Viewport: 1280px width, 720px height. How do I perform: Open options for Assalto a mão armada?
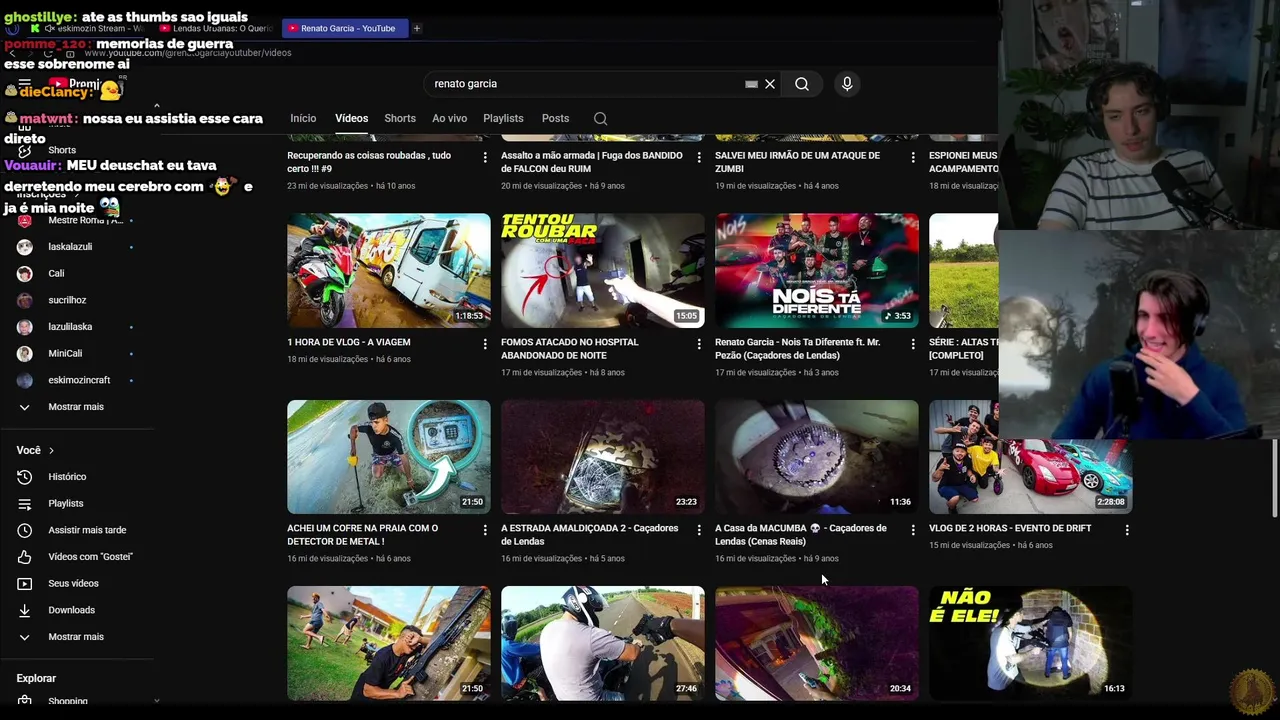point(699,157)
